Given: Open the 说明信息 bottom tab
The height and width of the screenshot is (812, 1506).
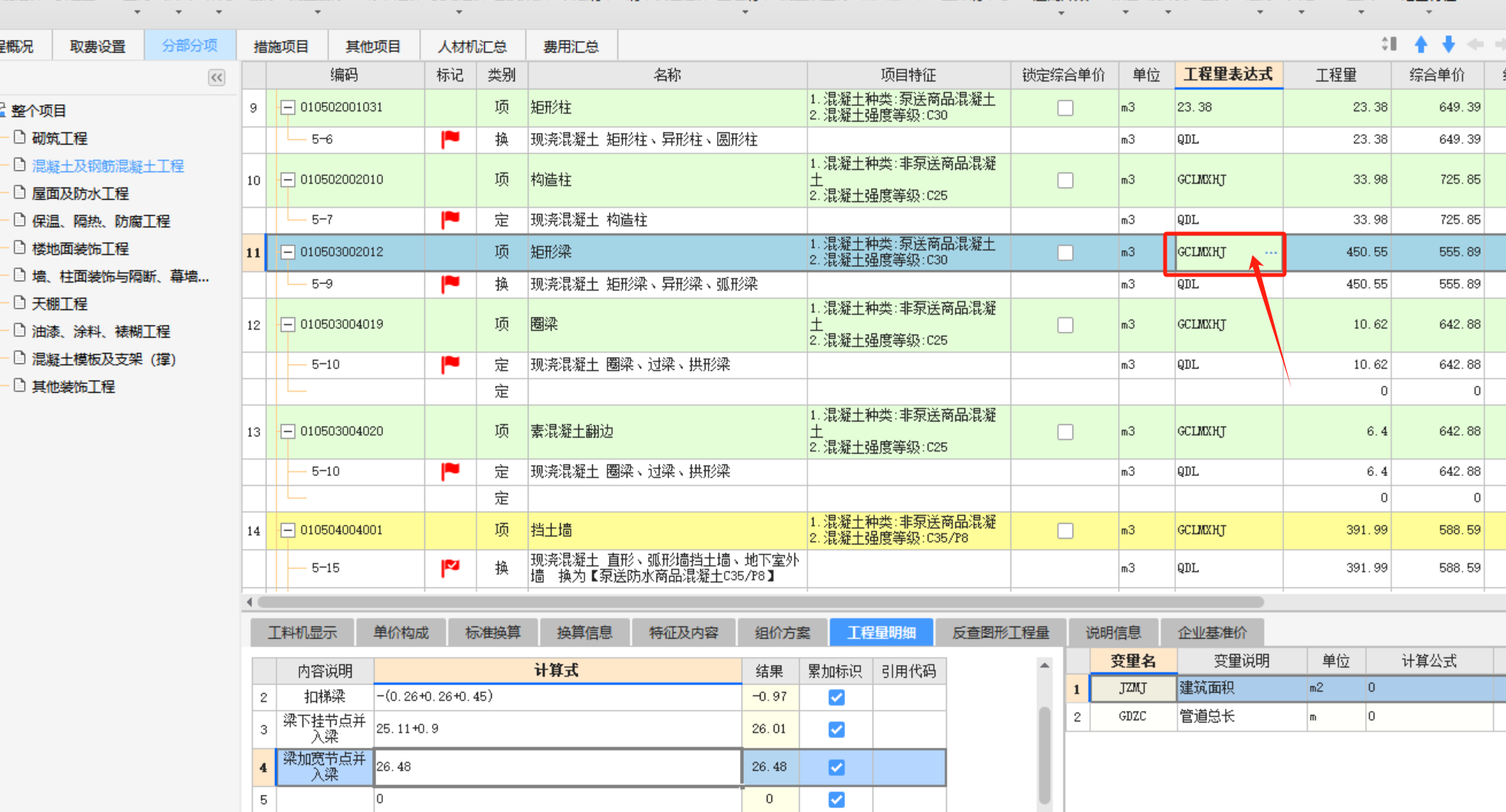Looking at the screenshot, I should pyautogui.click(x=1114, y=633).
